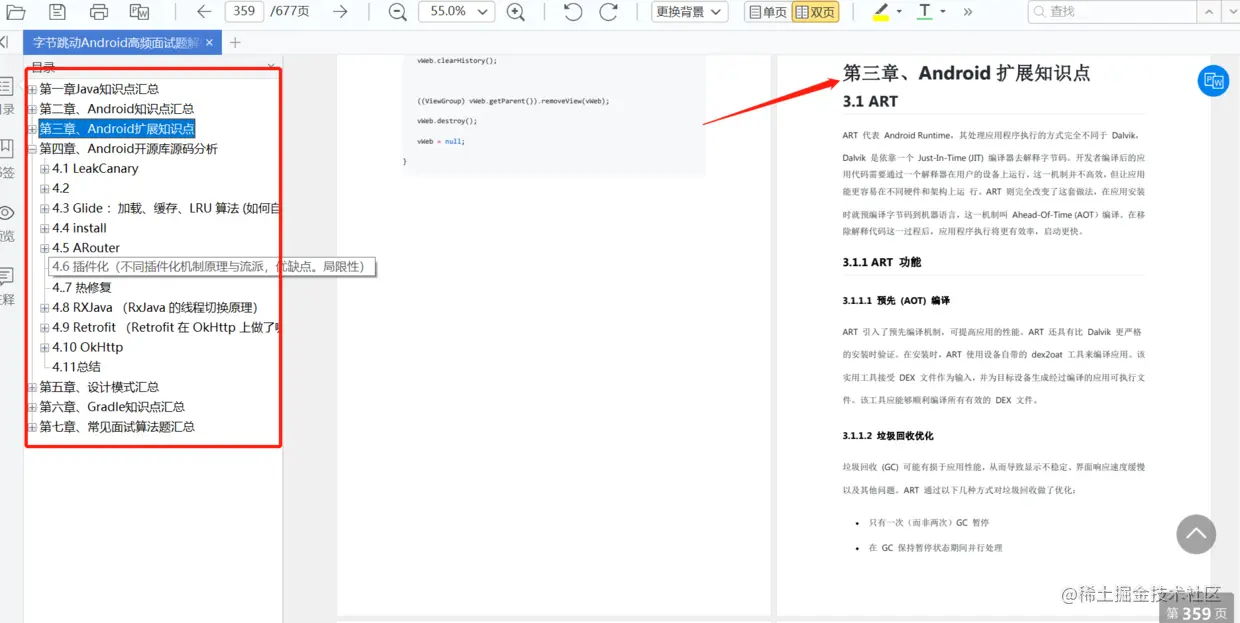Open 4.7 热修复 outline entry
The image size is (1240, 623).
click(x=82, y=287)
